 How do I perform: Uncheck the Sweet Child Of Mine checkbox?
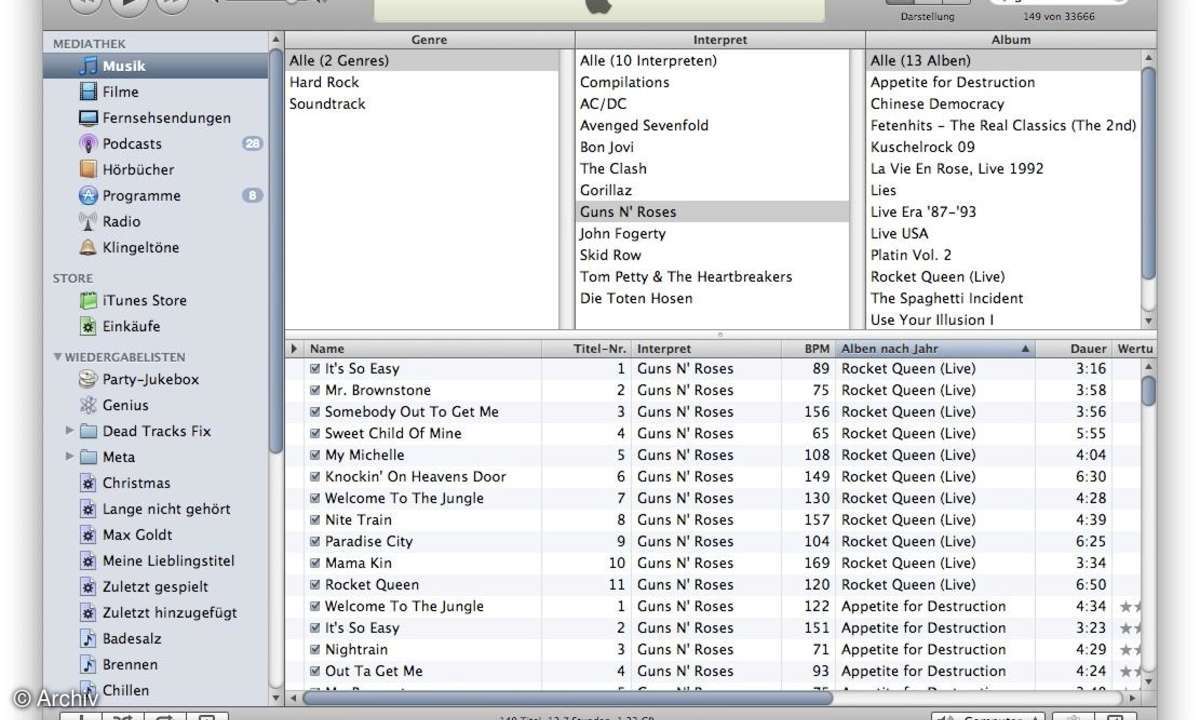point(316,434)
